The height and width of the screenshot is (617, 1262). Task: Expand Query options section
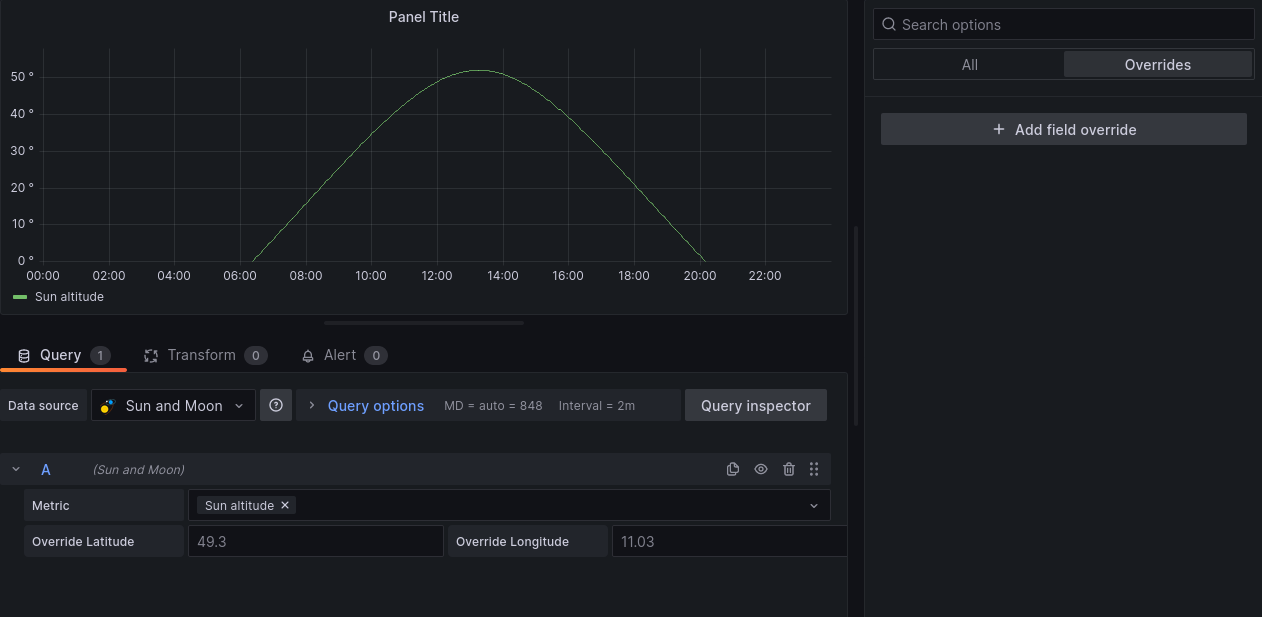[375, 406]
